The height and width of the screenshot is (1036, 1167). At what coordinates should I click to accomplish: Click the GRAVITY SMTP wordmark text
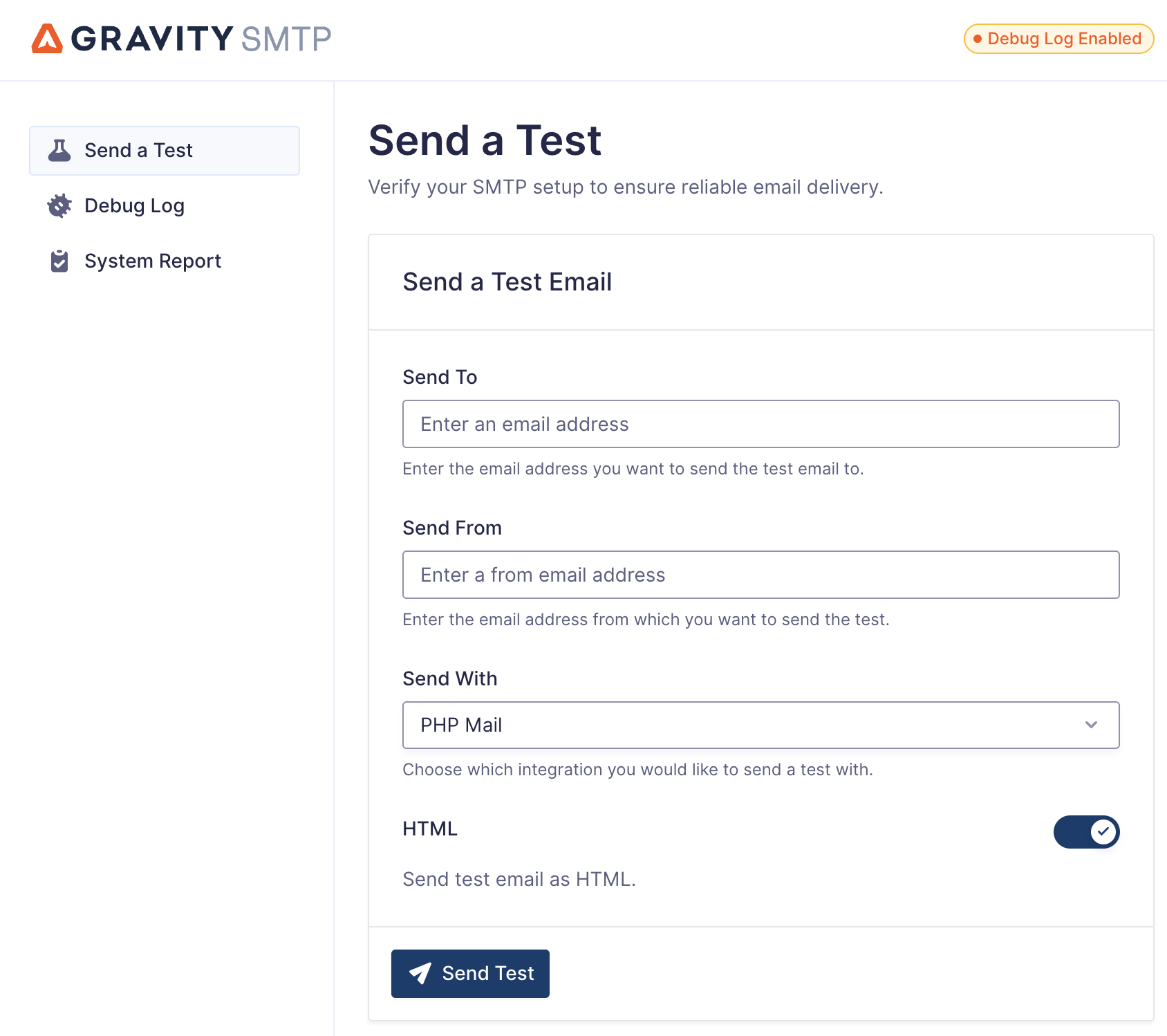click(x=201, y=39)
